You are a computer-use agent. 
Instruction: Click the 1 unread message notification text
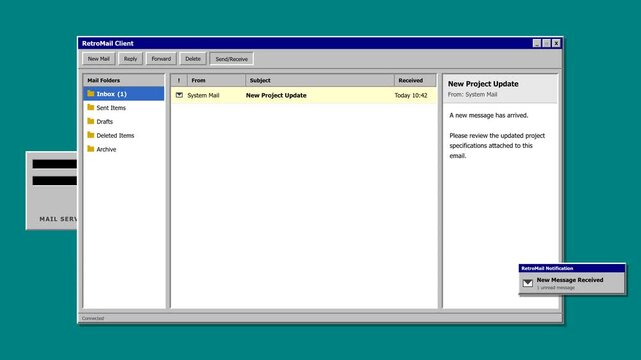tap(556, 288)
